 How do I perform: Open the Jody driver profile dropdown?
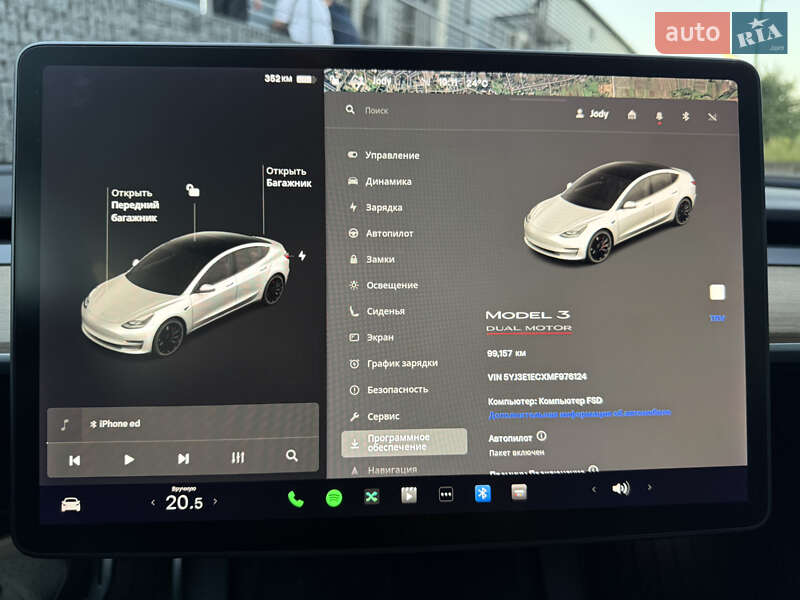point(592,114)
